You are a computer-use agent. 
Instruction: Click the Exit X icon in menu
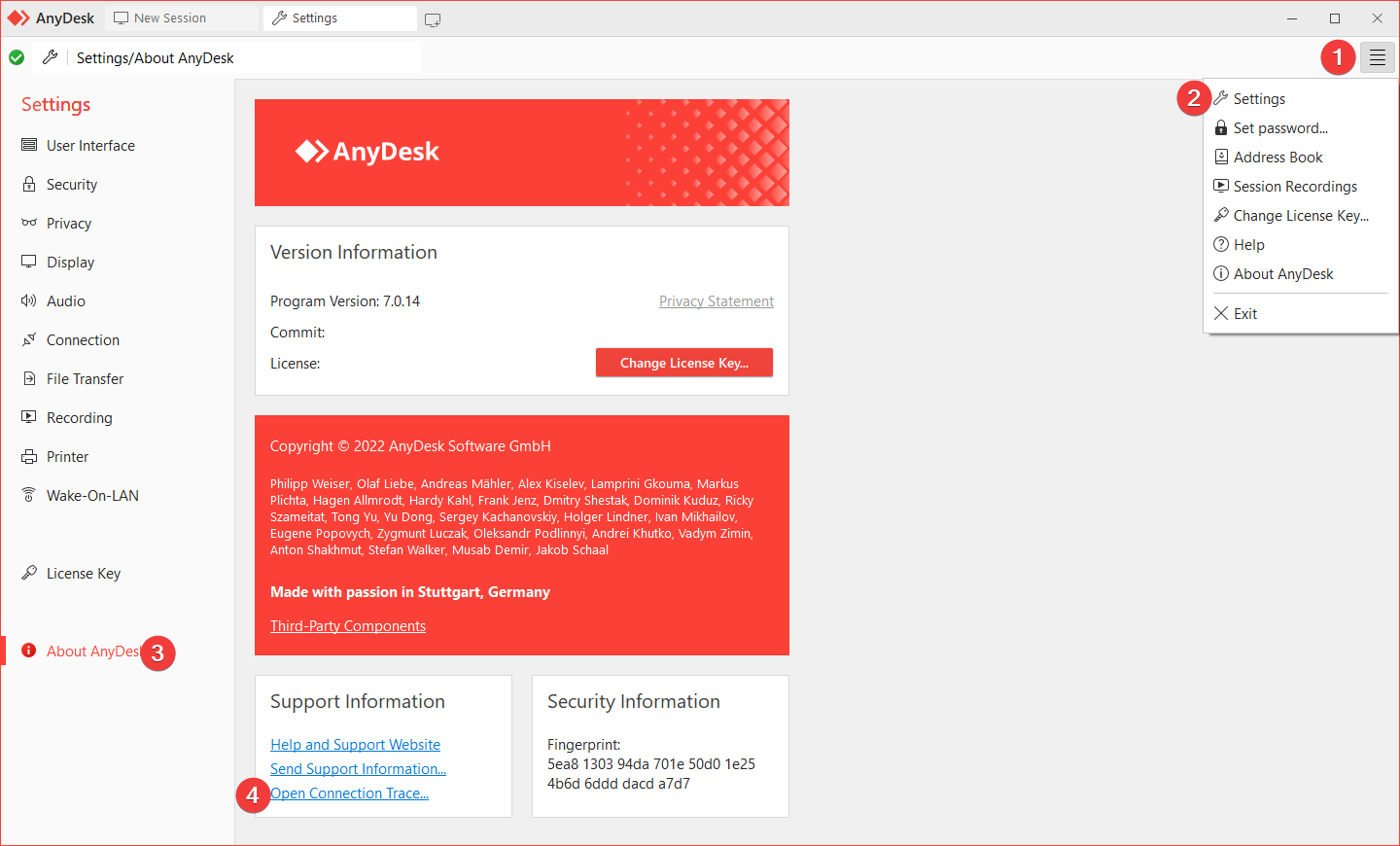[1221, 313]
